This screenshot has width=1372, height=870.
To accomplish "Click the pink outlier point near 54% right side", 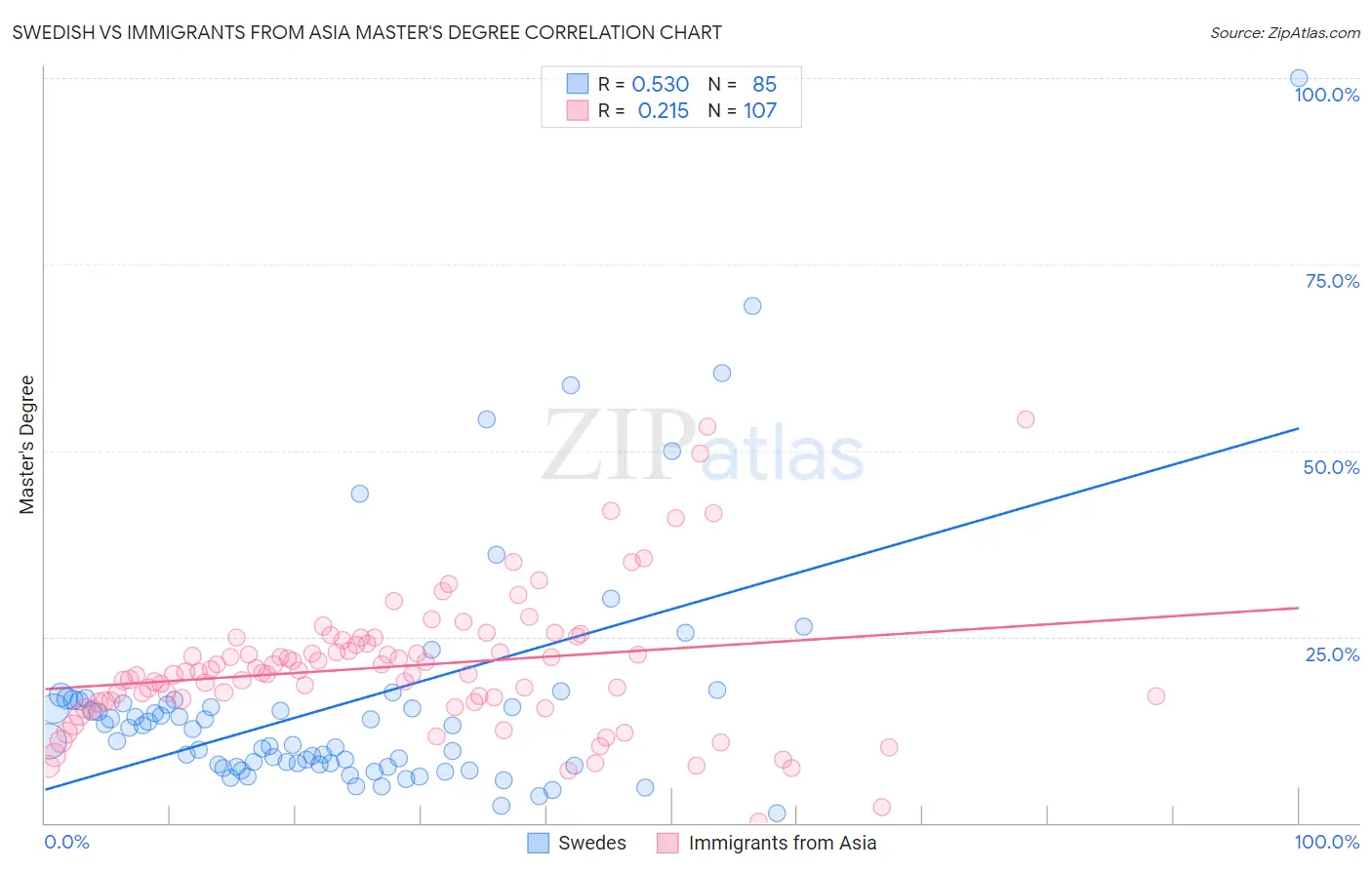I will coord(1026,419).
